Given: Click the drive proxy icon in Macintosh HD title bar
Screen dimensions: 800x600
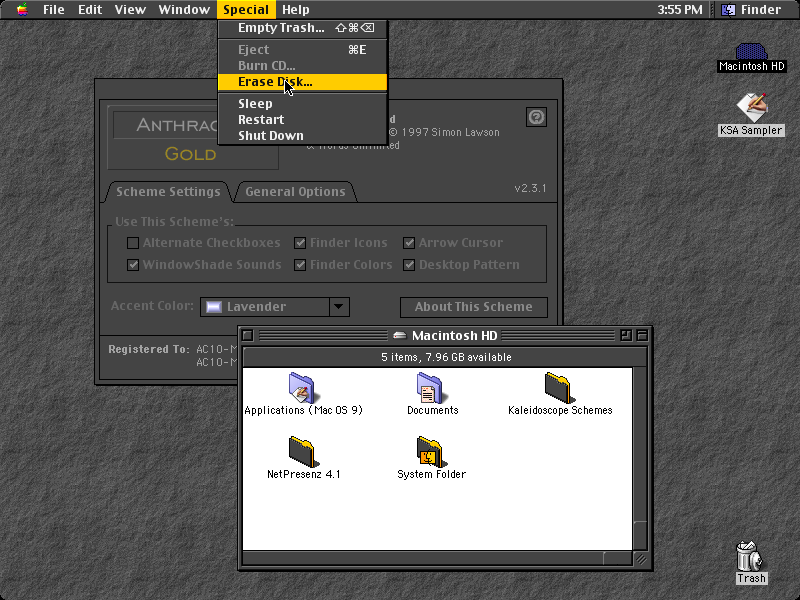Looking at the screenshot, I should coord(399,335).
